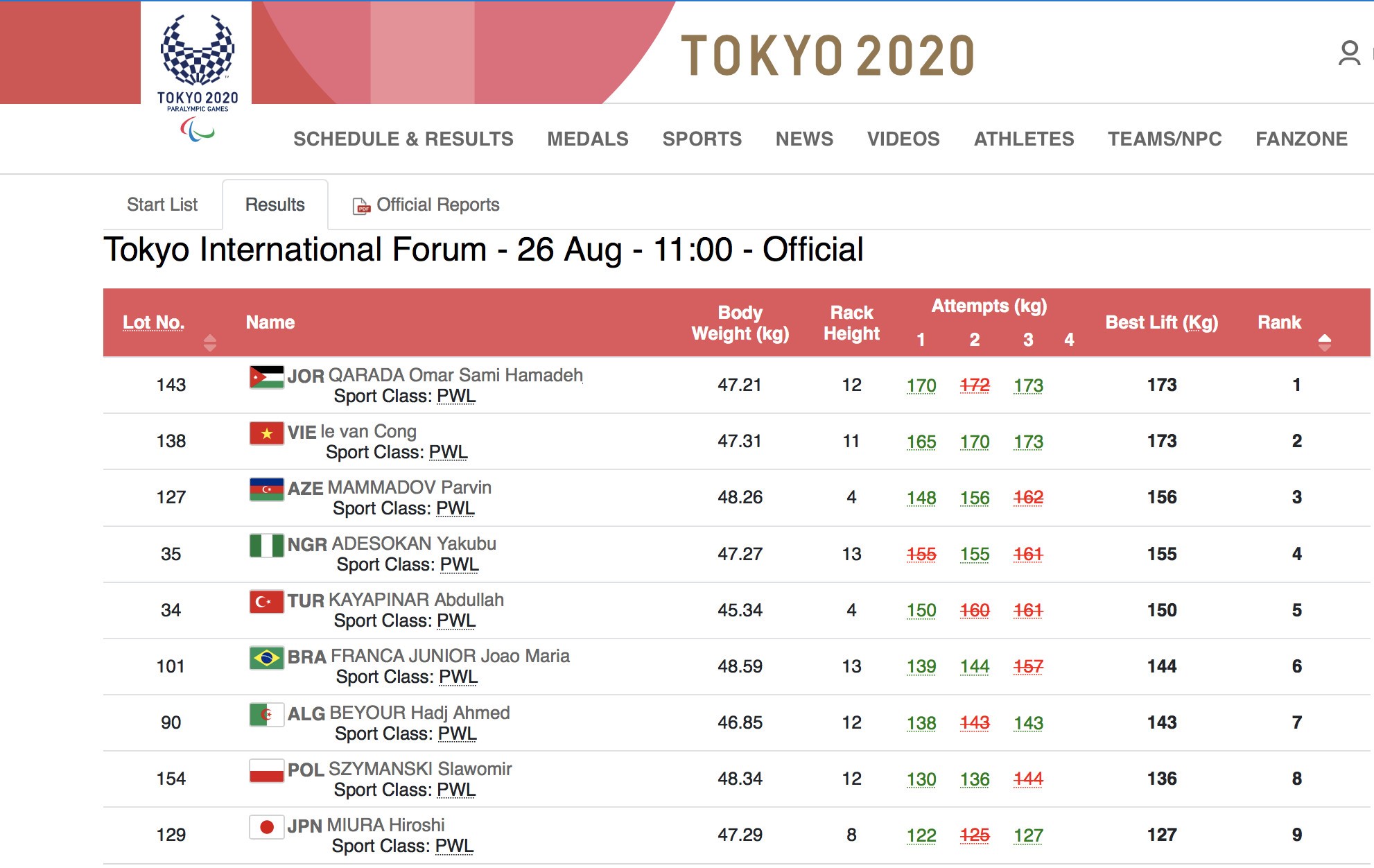Screen dimensions: 1374x868
Task: Click the Jordan flag for QARADA
Action: click(266, 377)
